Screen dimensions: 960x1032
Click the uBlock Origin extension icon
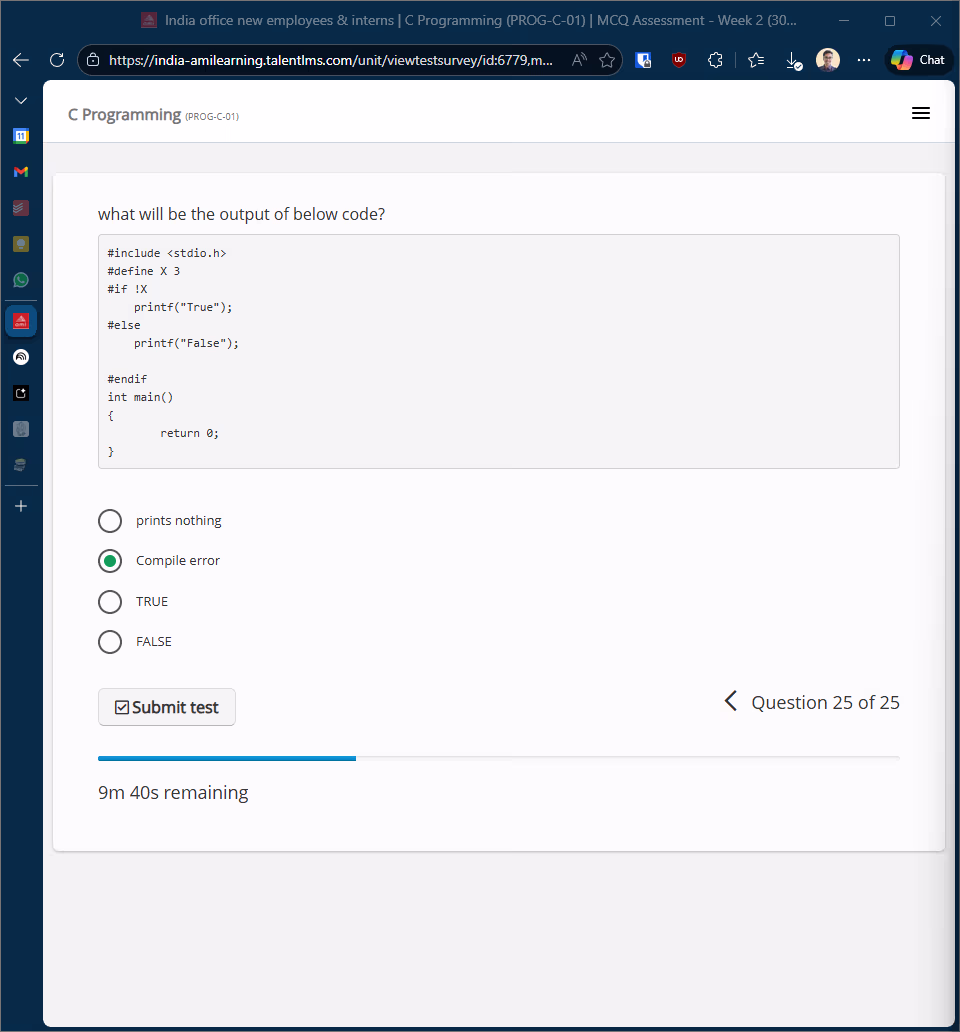(x=679, y=60)
